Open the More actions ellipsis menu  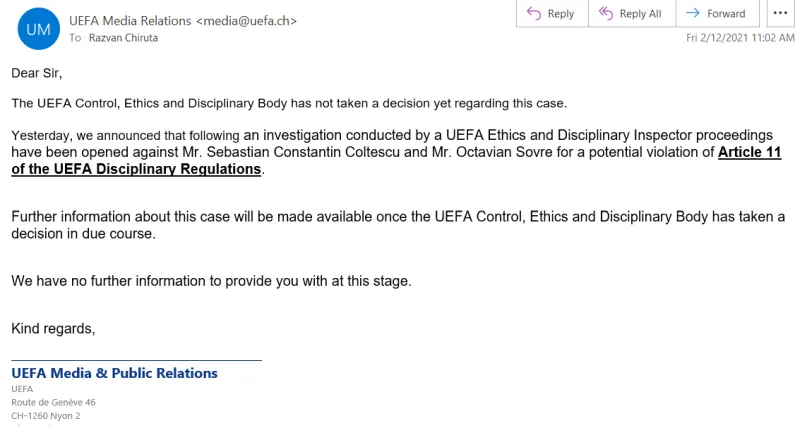(x=780, y=13)
